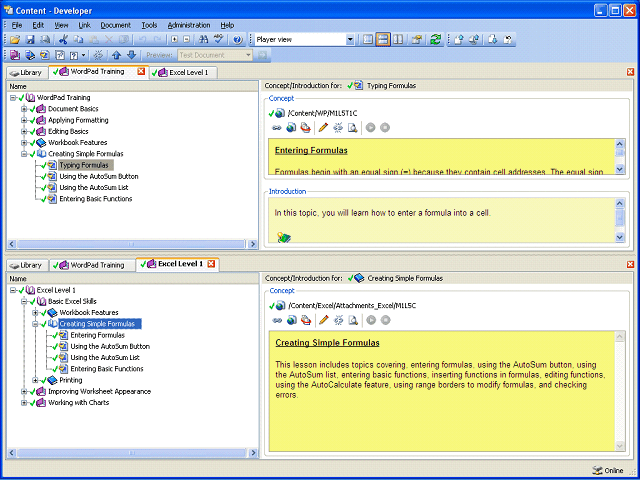
Task: Collapse the Basic Excel Skills node
Action: tap(24, 301)
